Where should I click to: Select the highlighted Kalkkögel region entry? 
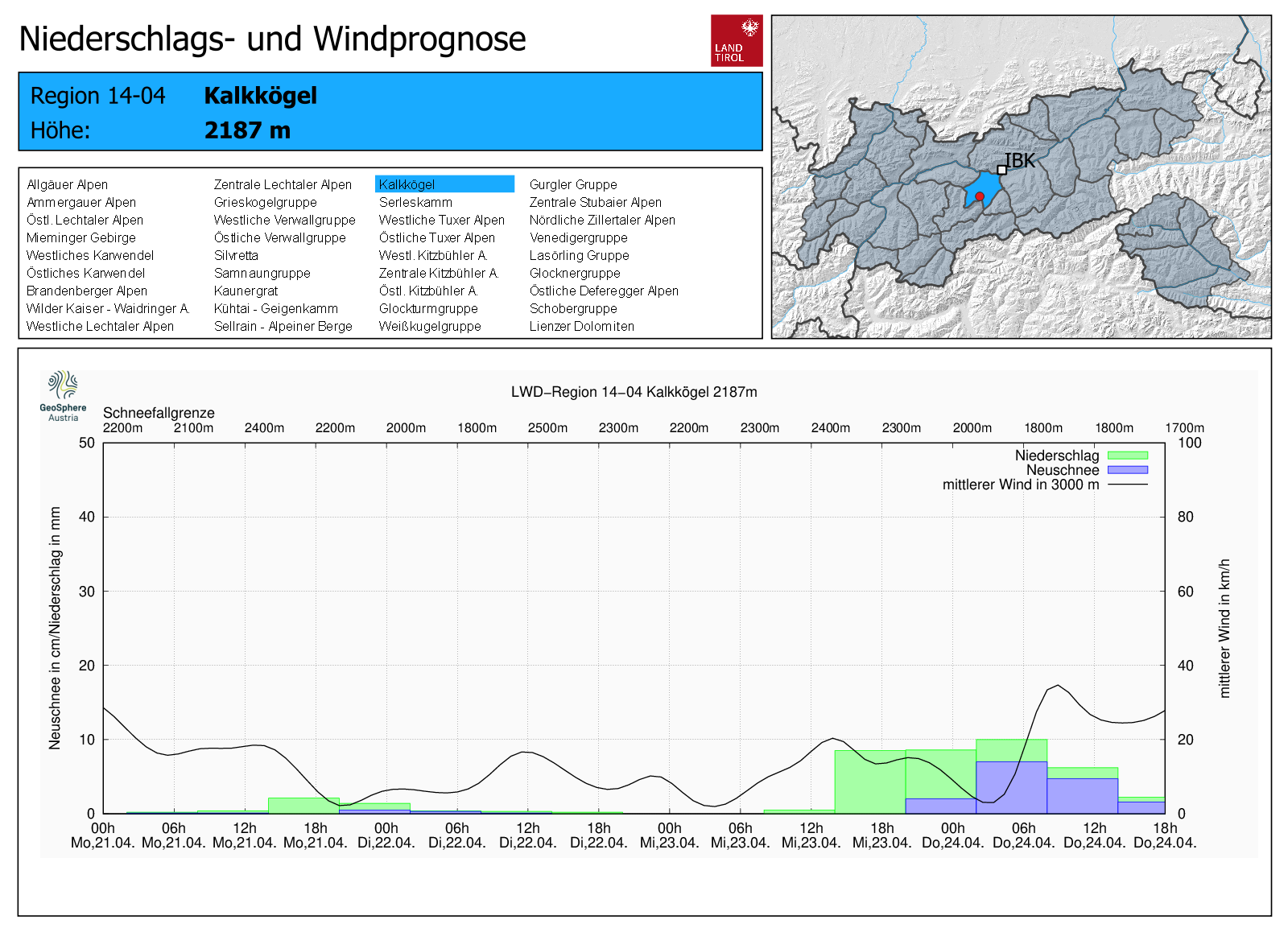tap(444, 184)
